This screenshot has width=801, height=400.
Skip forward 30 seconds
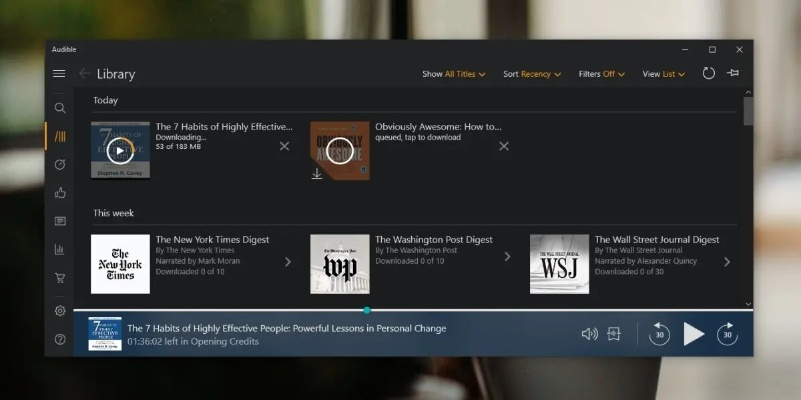pyautogui.click(x=727, y=334)
